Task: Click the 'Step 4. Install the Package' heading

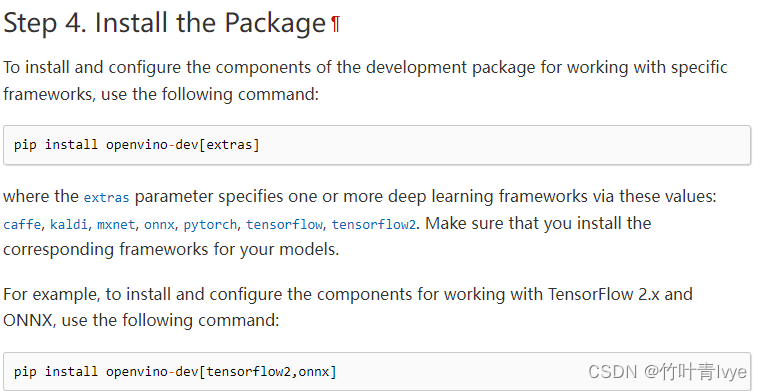Action: [x=164, y=23]
